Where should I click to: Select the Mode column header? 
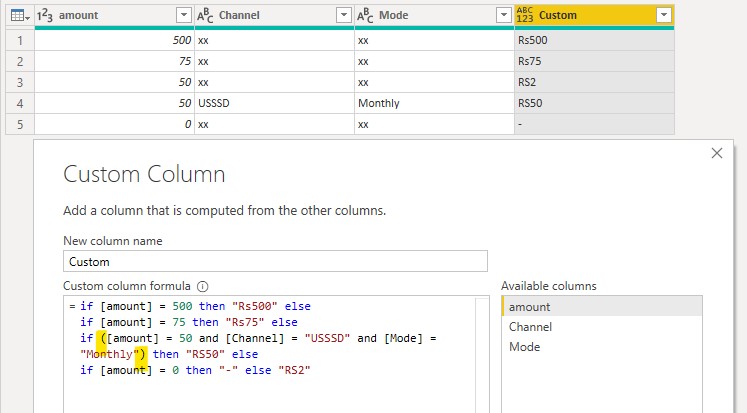click(x=434, y=15)
